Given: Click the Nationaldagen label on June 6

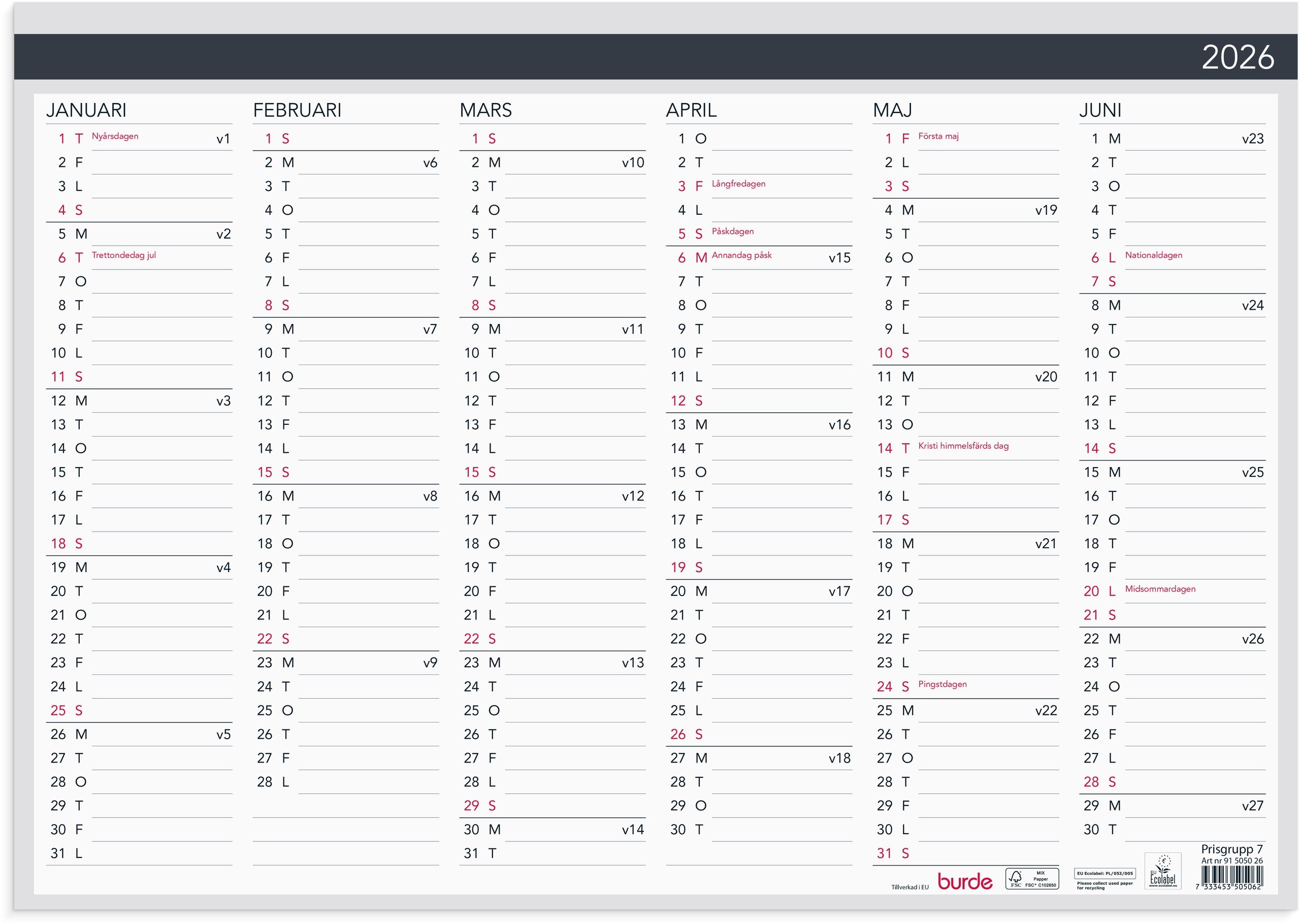Looking at the screenshot, I should coord(1153,255).
